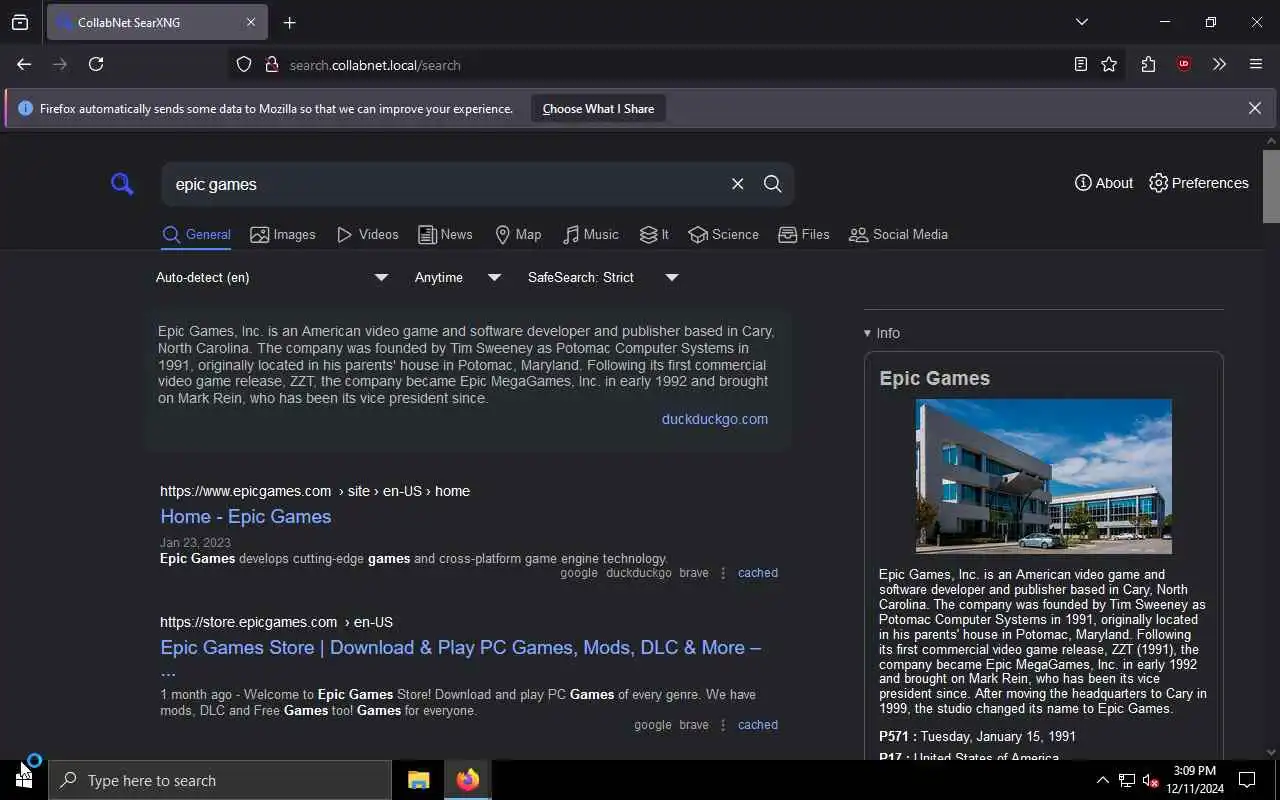The height and width of the screenshot is (800, 1280).
Task: Open the Windows notification center
Action: 1247,780
